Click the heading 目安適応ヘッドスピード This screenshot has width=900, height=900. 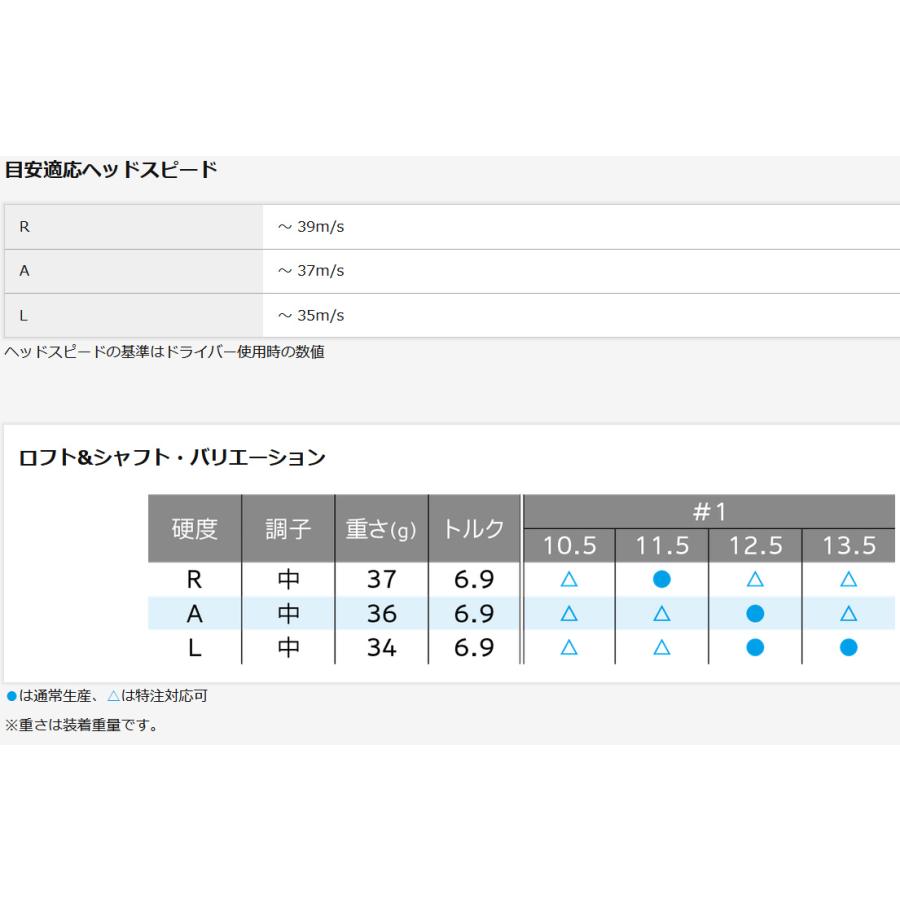point(111,170)
